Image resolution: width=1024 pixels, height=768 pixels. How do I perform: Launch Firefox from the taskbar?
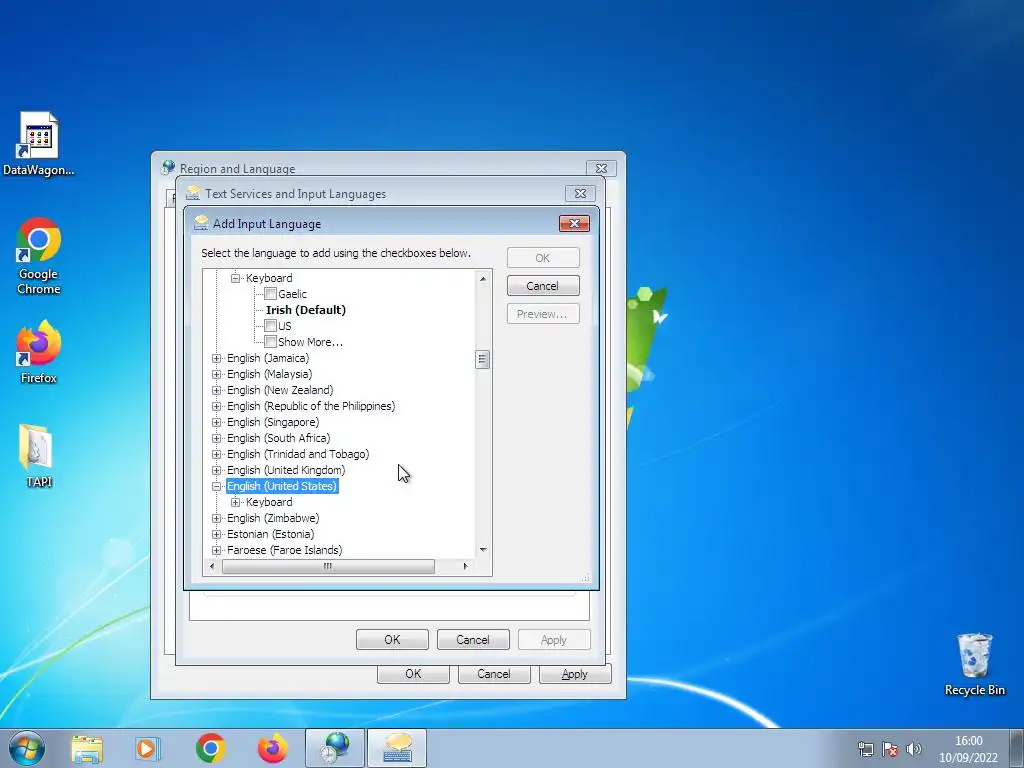272,748
